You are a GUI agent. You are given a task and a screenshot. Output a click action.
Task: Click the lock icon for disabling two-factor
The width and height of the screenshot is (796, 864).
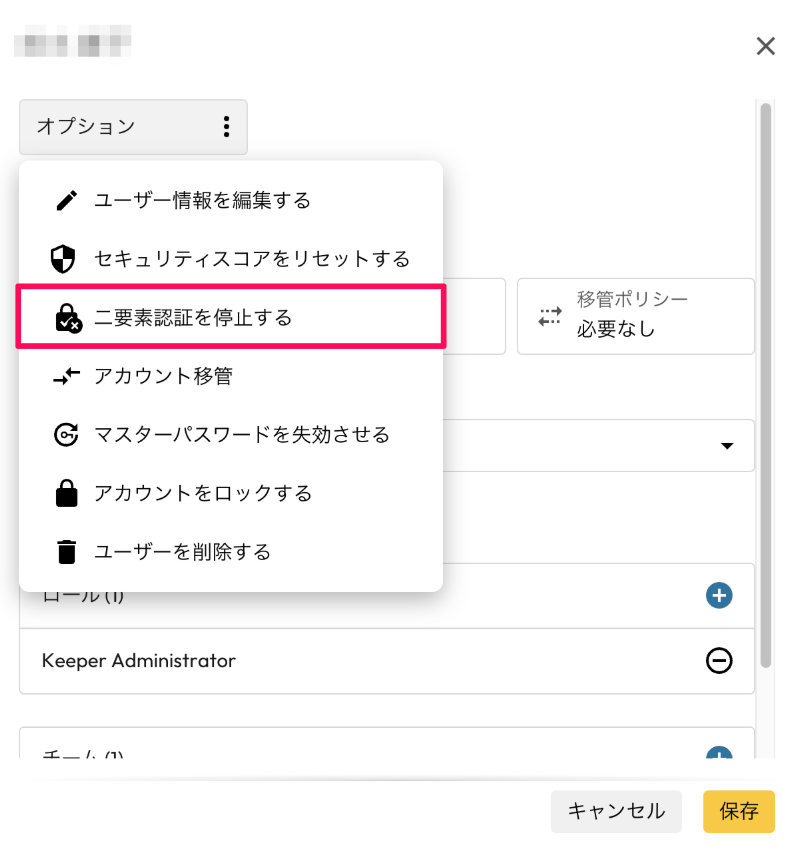tap(68, 318)
